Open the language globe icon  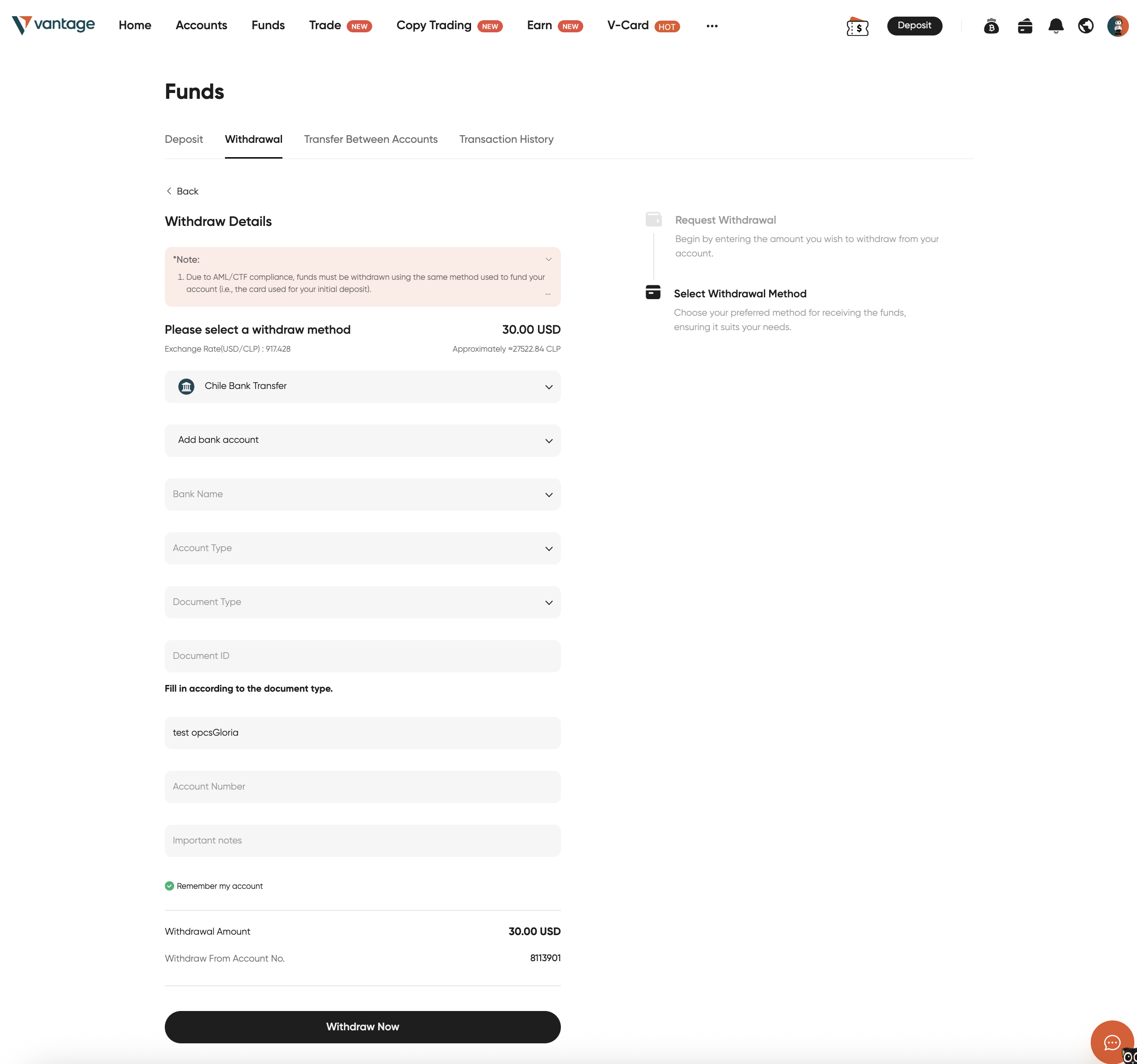pos(1085,26)
